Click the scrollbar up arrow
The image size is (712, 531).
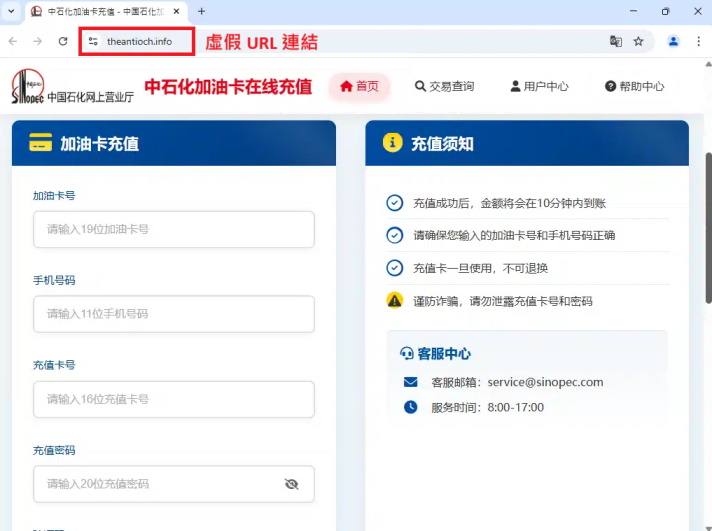coord(708,64)
